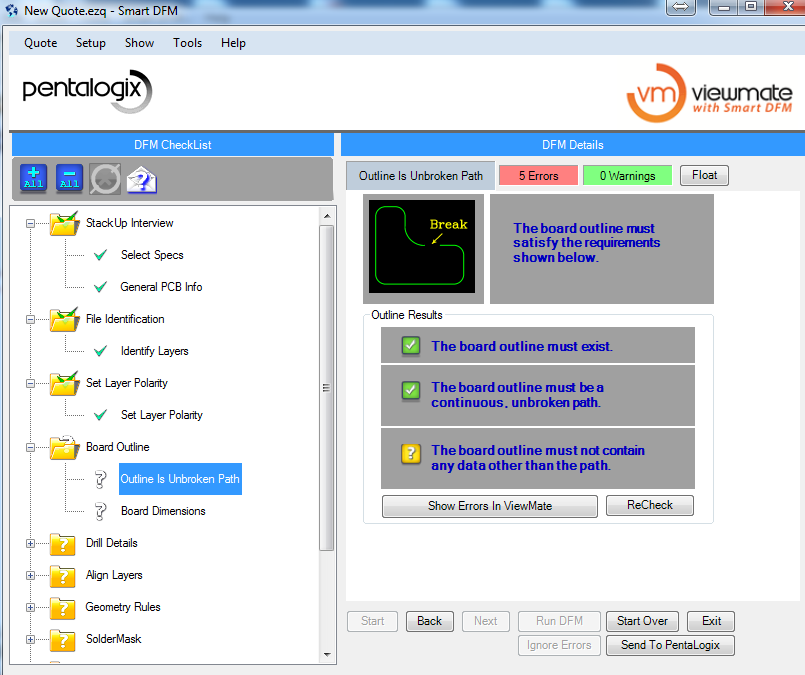Click Show Errors In ViewMate
The width and height of the screenshot is (805, 675).
click(490, 506)
